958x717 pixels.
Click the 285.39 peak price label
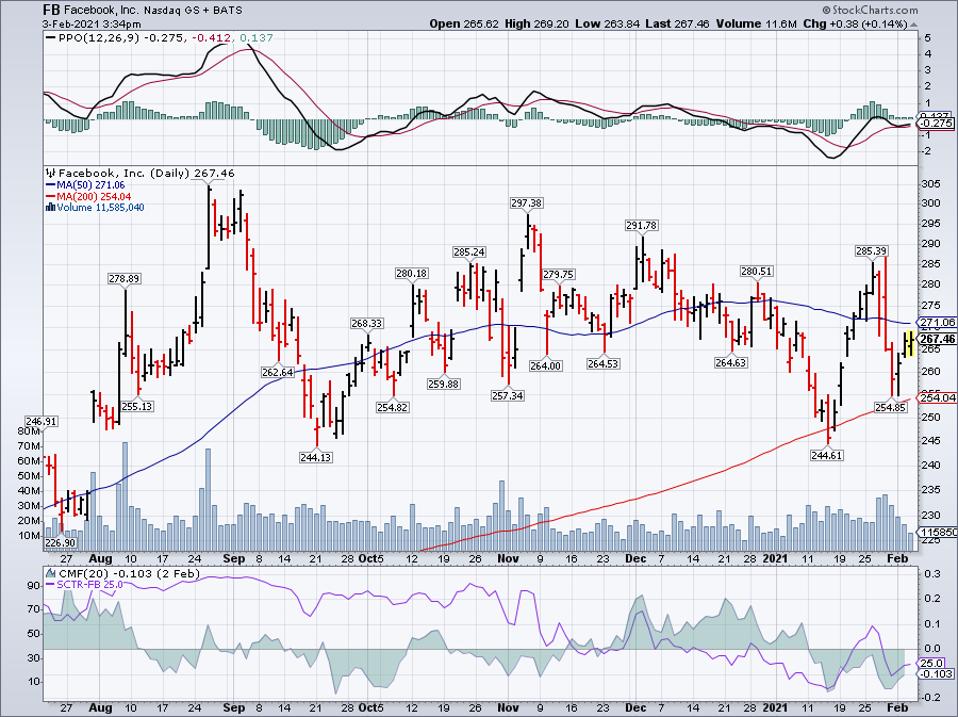(871, 251)
